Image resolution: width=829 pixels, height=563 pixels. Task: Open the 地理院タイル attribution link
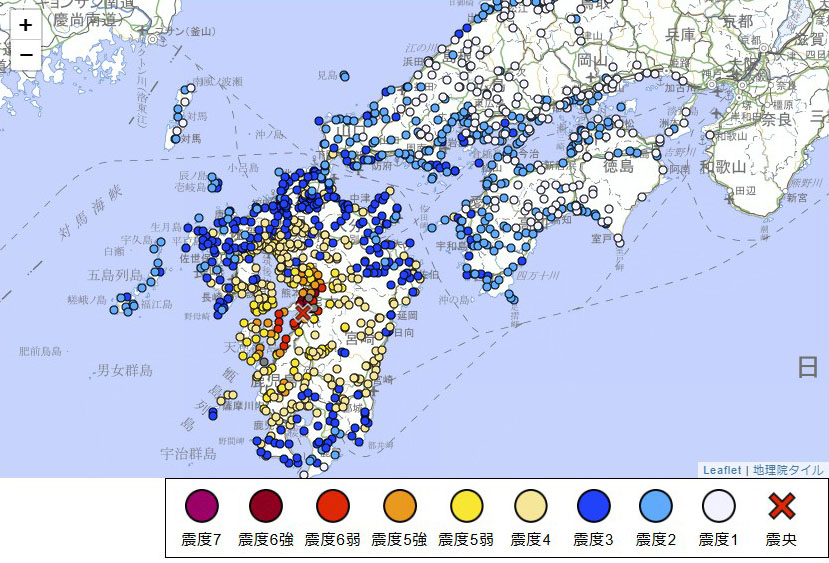pos(788,470)
